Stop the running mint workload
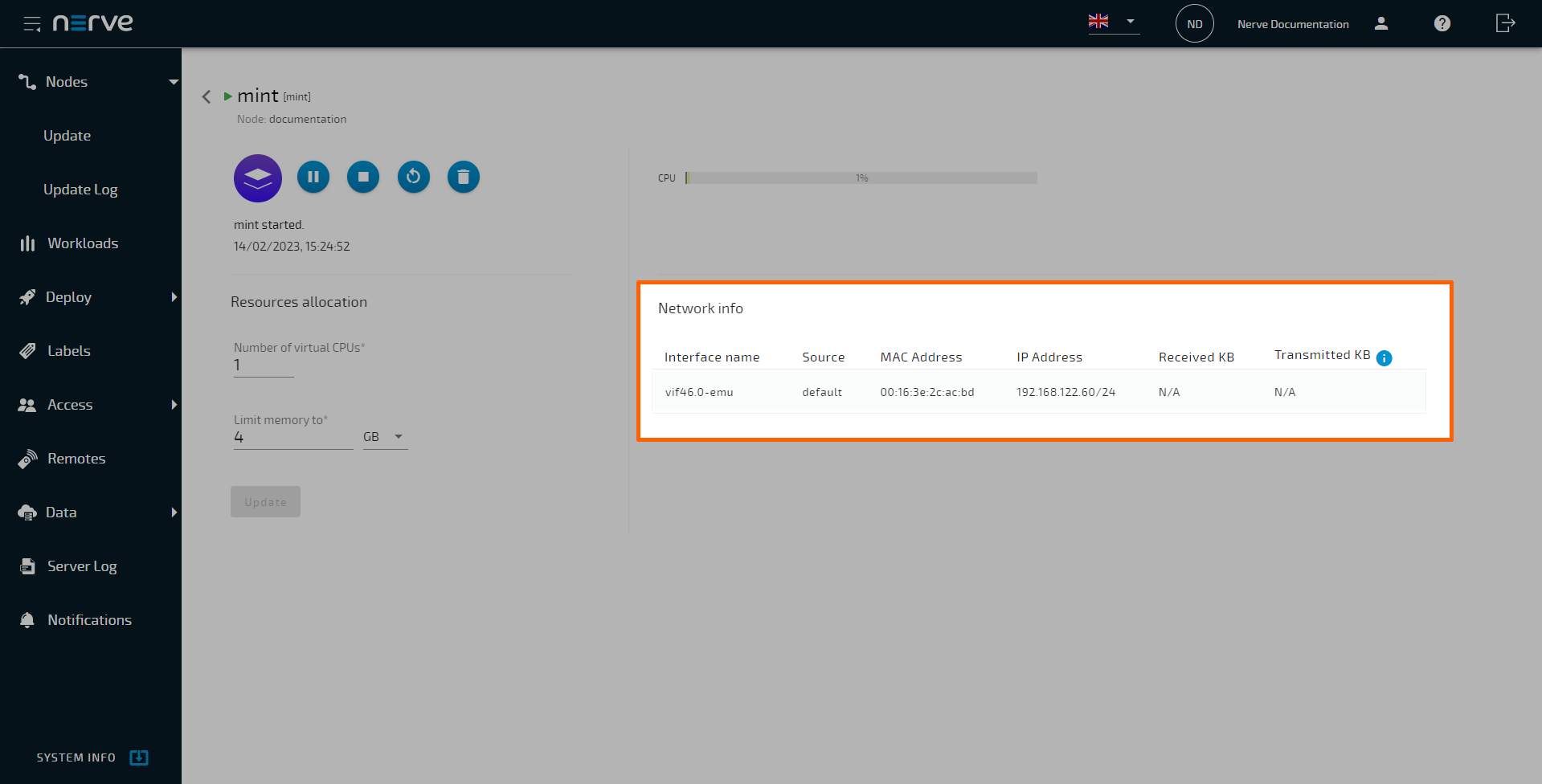 (362, 177)
